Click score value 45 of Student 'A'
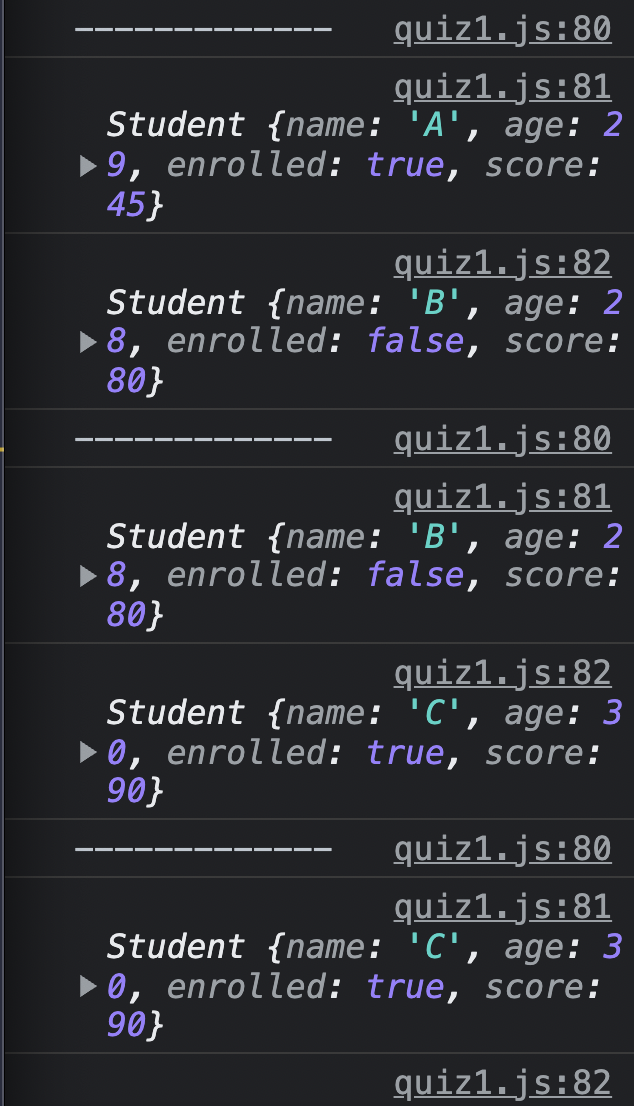Screen dimensions: 634x1106 [126, 205]
